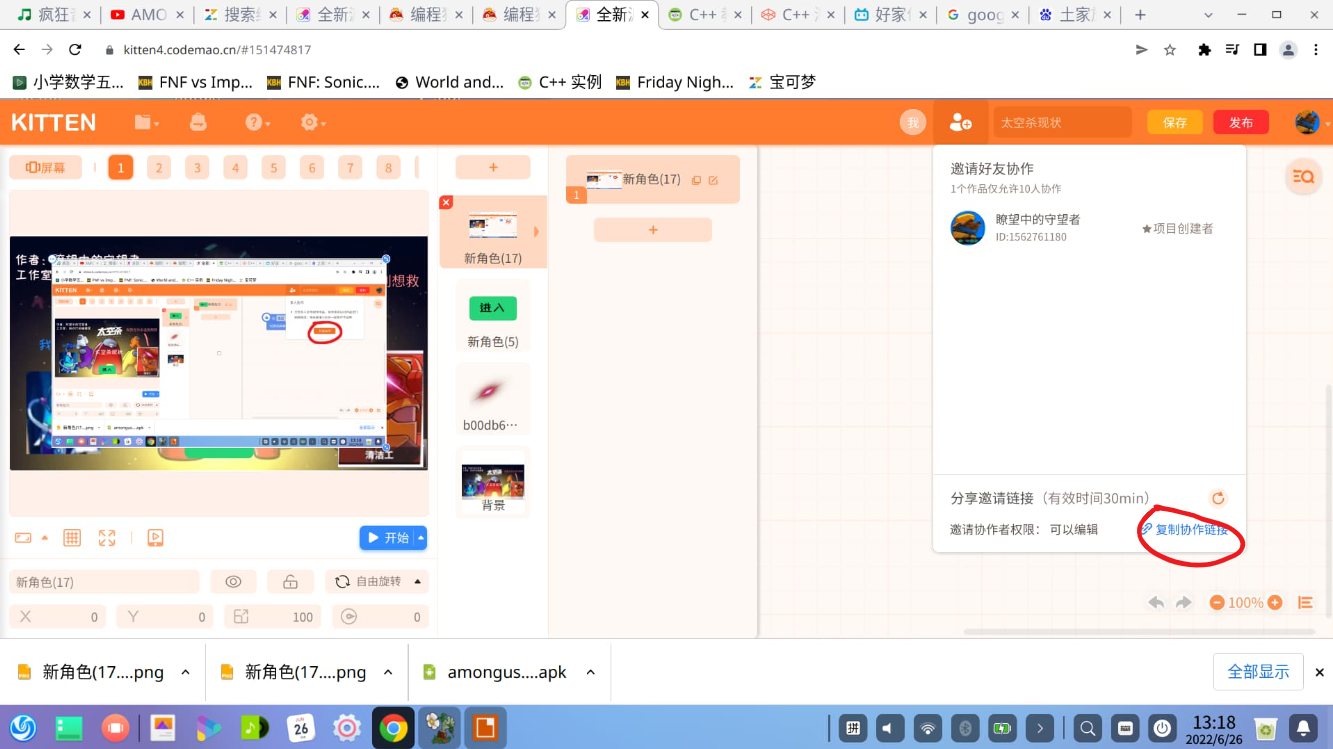The width and height of the screenshot is (1333, 749).
Task: Click the Chrome extensions puzzle icon
Action: 1204,50
